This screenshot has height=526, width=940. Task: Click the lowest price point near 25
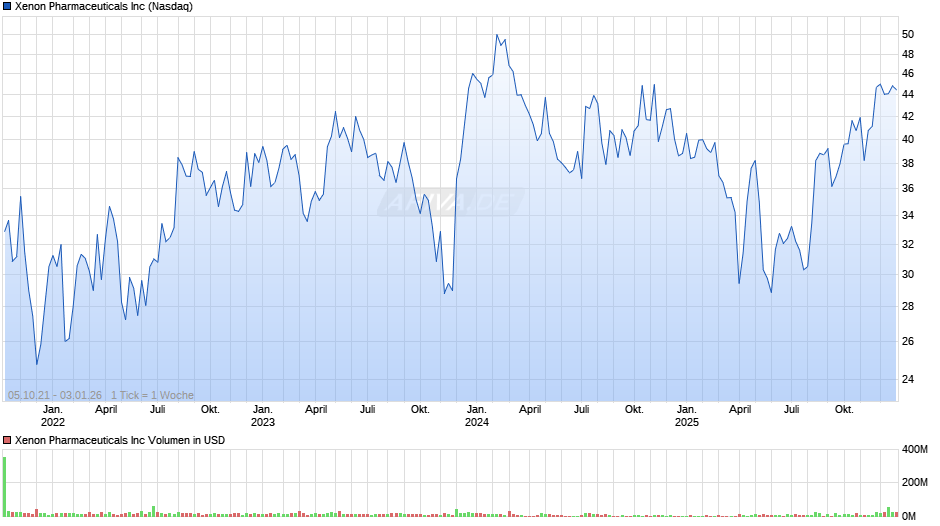click(x=37, y=364)
